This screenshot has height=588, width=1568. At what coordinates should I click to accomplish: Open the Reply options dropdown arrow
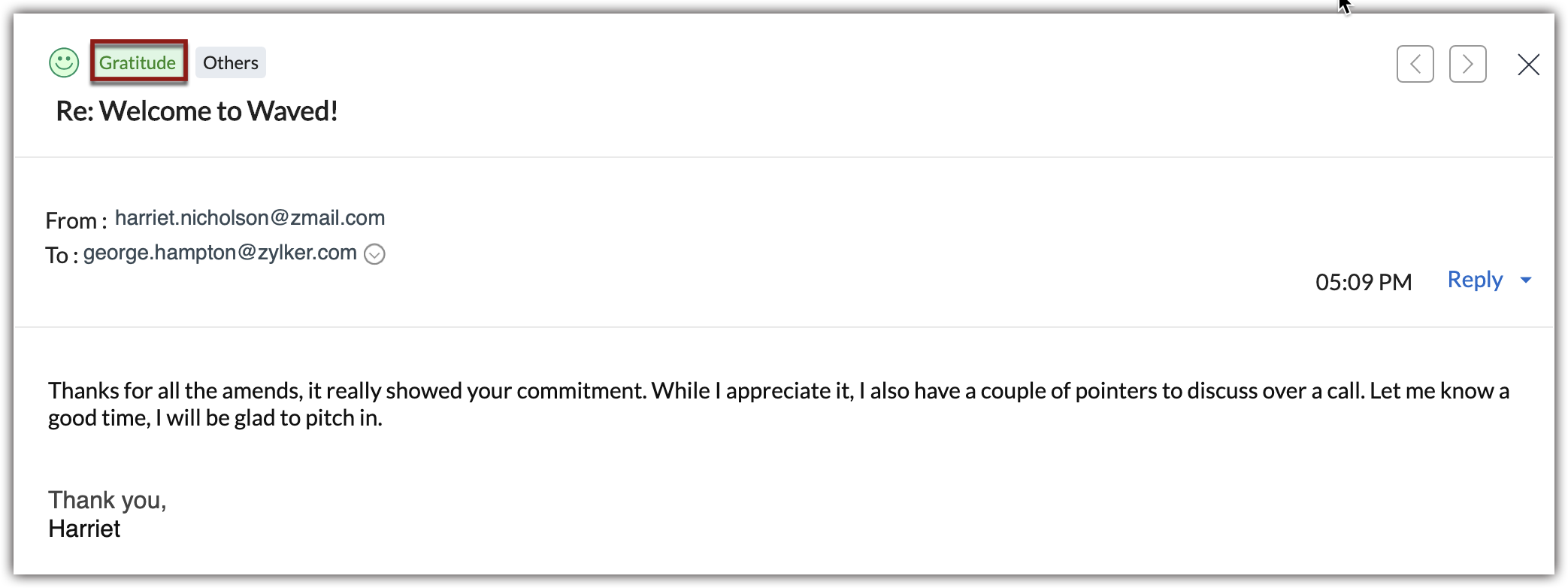click(1526, 280)
